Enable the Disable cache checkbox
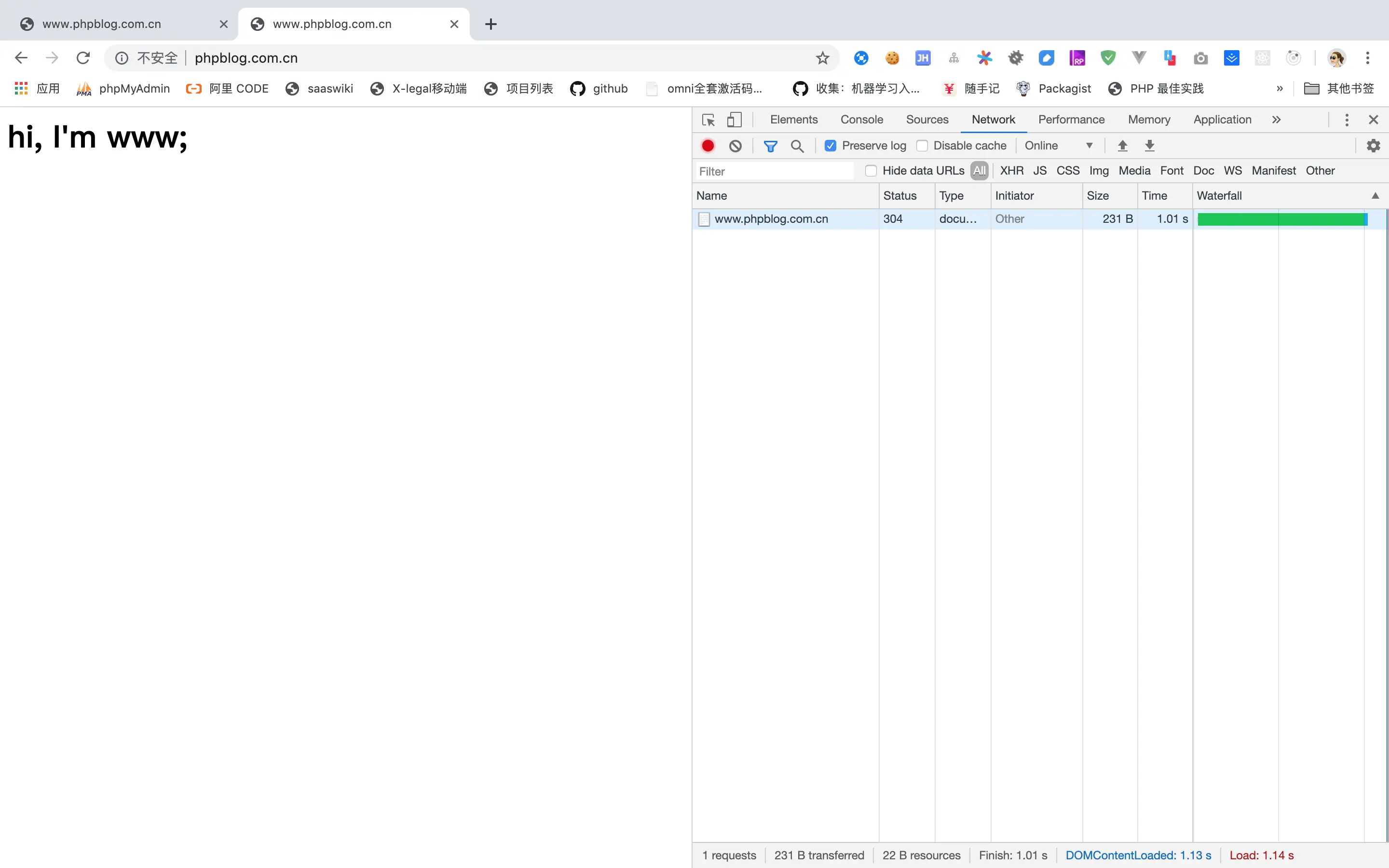Screen dimensions: 1389x868 tap(922, 146)
